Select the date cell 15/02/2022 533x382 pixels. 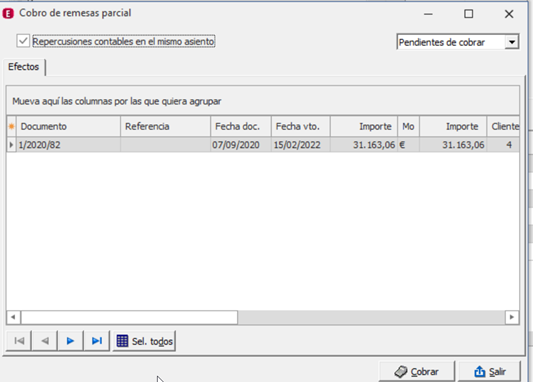300,145
